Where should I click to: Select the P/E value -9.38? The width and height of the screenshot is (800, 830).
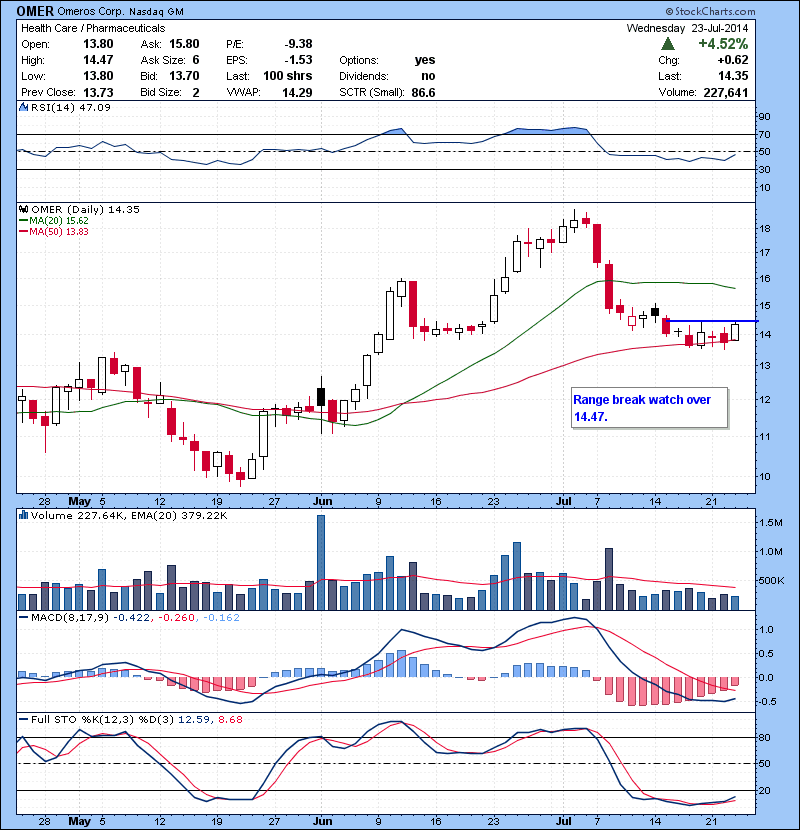(x=298, y=44)
